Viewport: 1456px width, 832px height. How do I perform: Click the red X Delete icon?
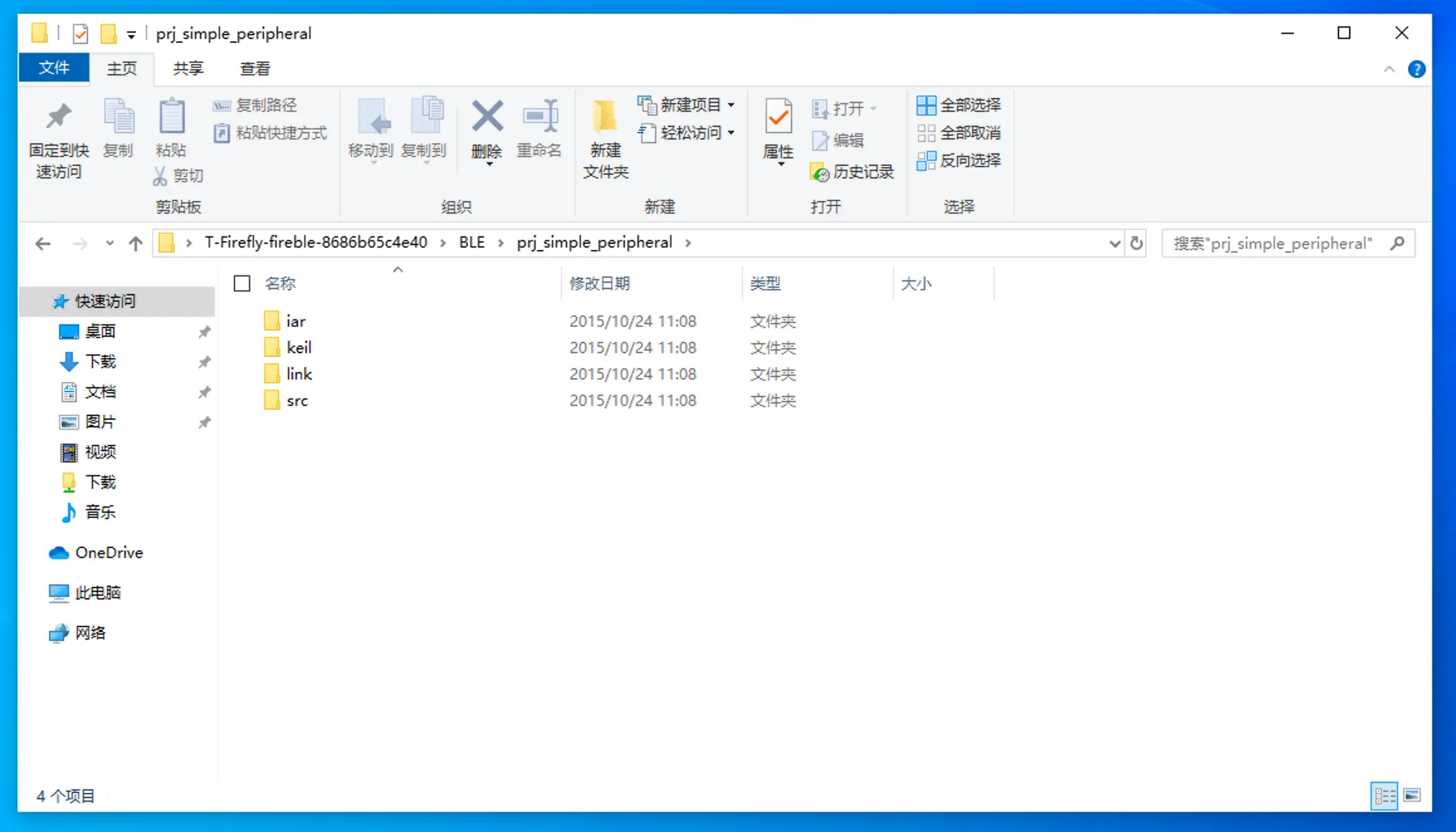[488, 117]
